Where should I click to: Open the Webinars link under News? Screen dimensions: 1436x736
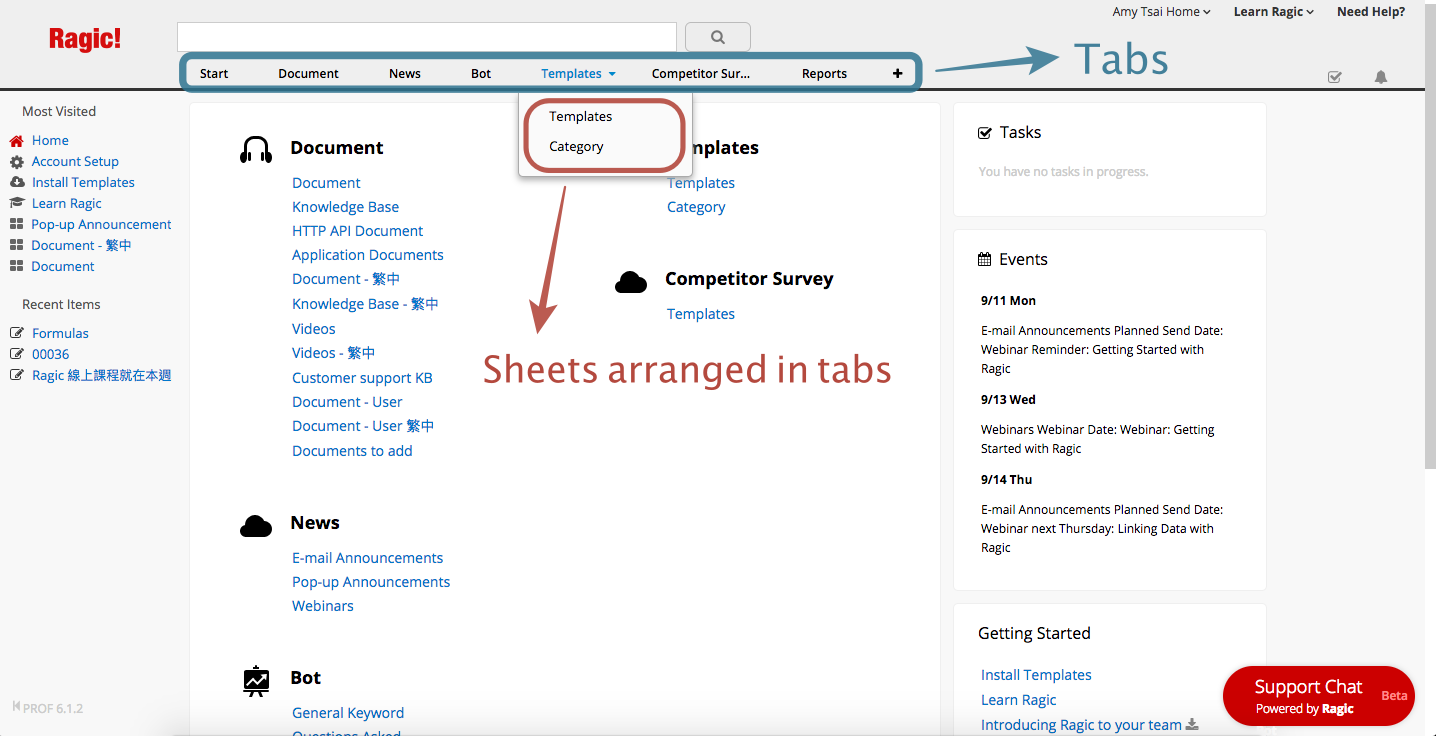tap(322, 605)
